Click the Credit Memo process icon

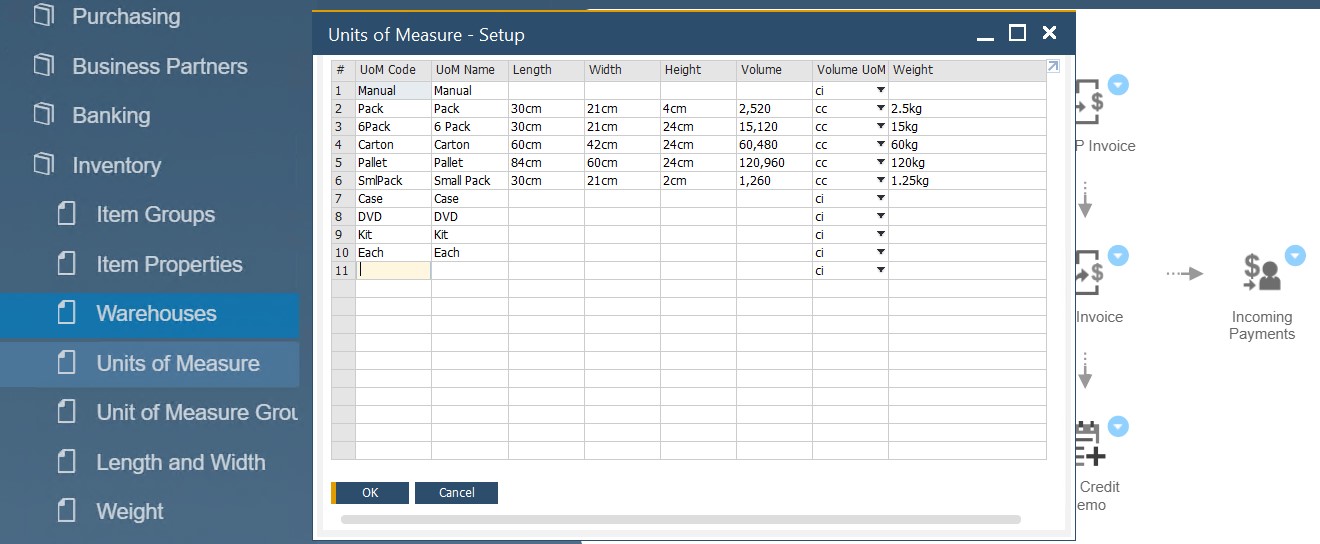tap(1090, 444)
